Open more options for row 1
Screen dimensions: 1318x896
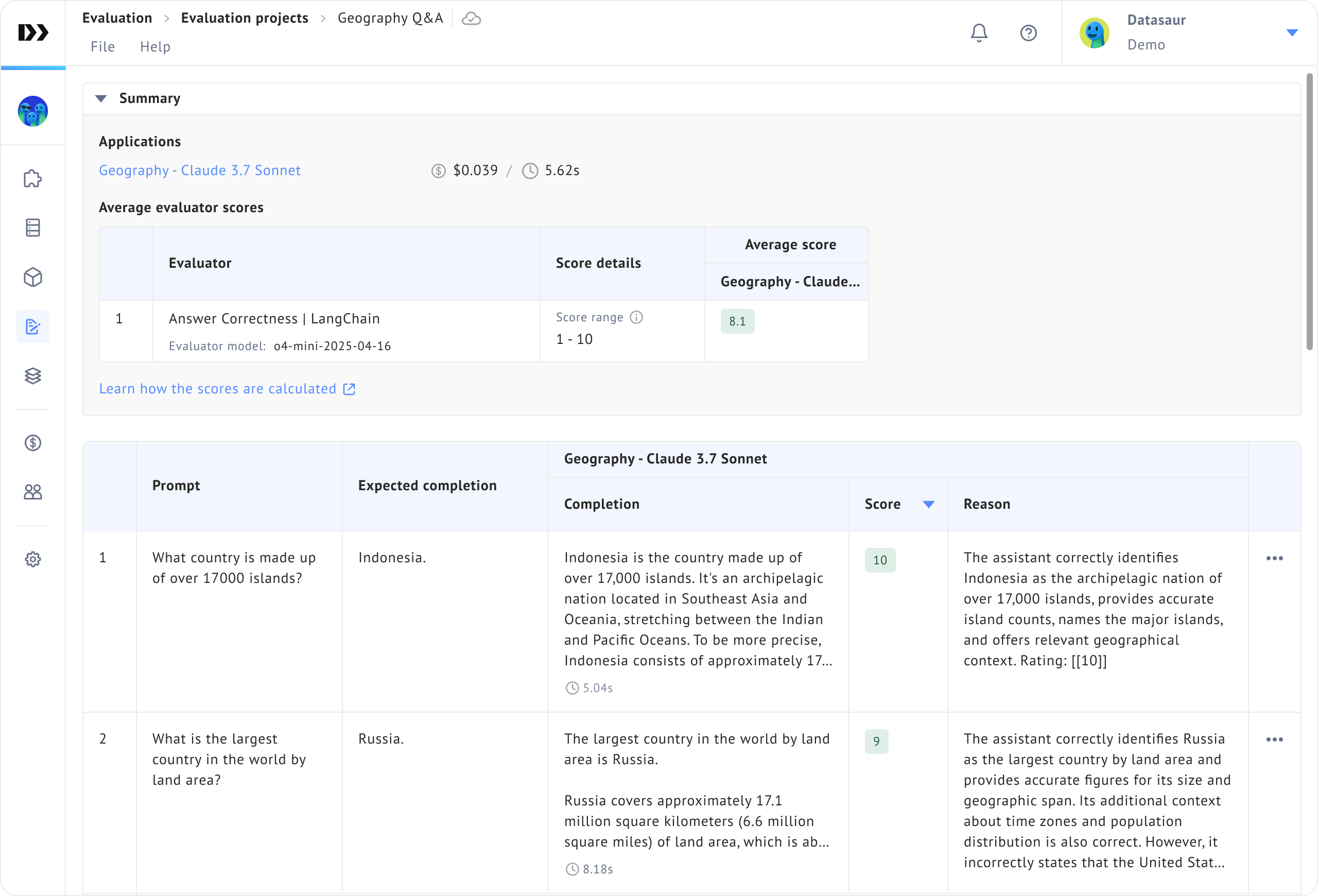point(1274,559)
